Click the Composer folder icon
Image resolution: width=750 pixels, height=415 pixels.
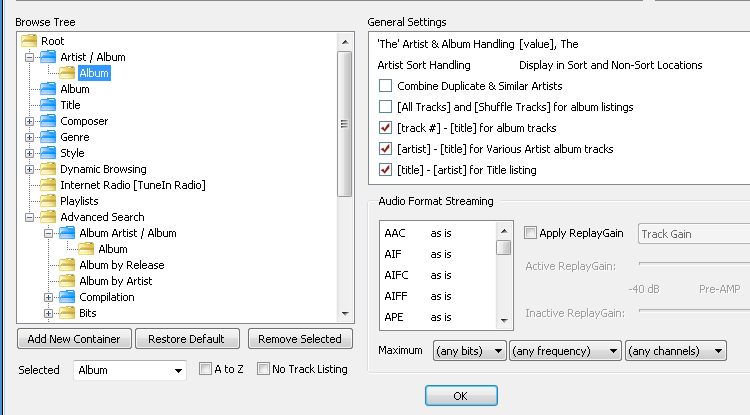[48, 121]
